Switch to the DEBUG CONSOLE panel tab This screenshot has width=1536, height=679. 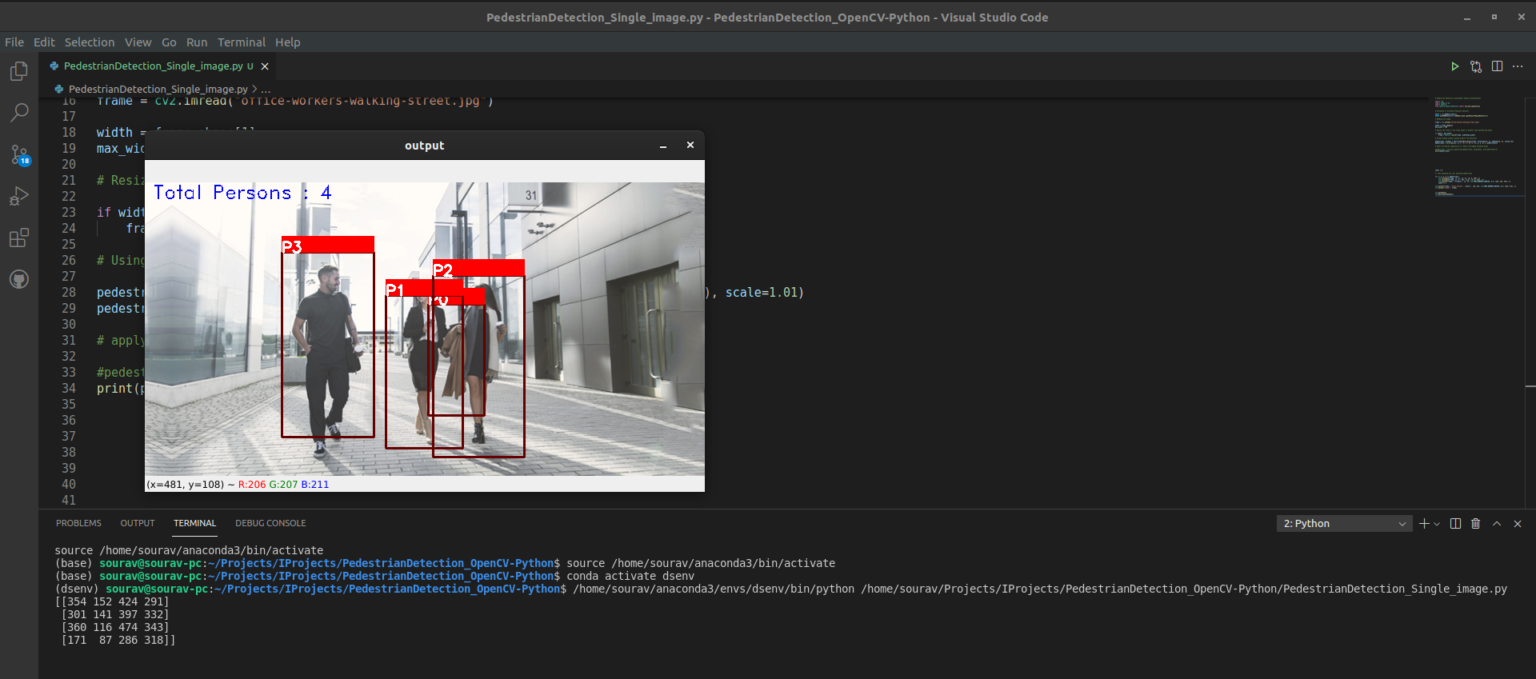(x=270, y=523)
